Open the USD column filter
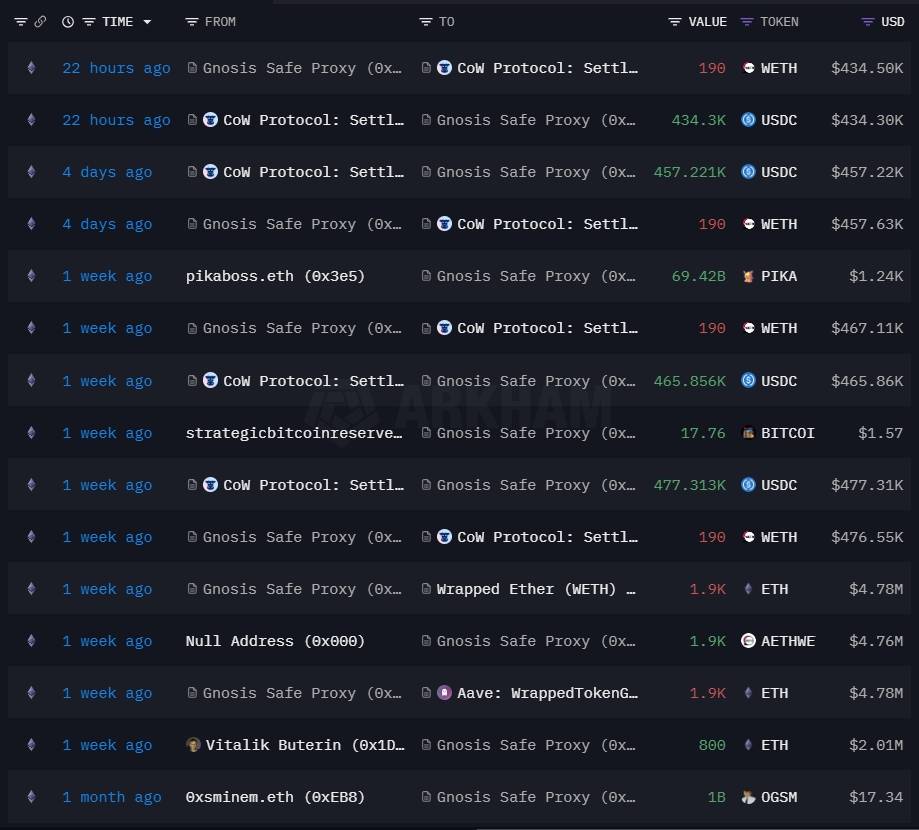Viewport: 919px width, 830px height. (x=867, y=22)
